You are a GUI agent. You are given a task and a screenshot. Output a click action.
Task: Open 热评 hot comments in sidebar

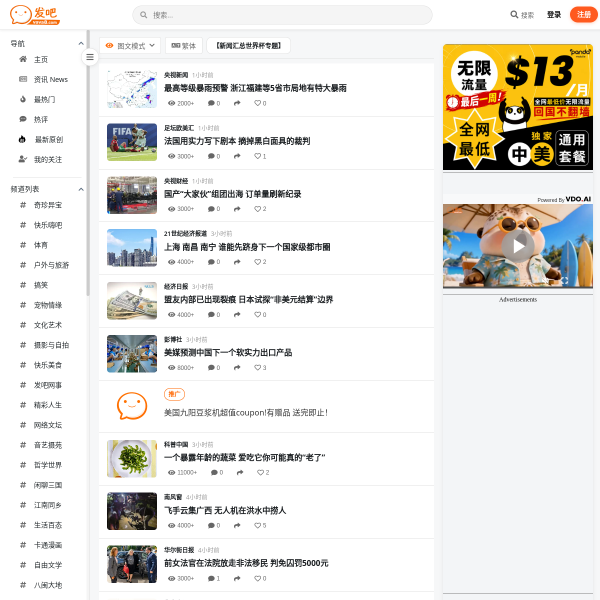[x=41, y=119]
